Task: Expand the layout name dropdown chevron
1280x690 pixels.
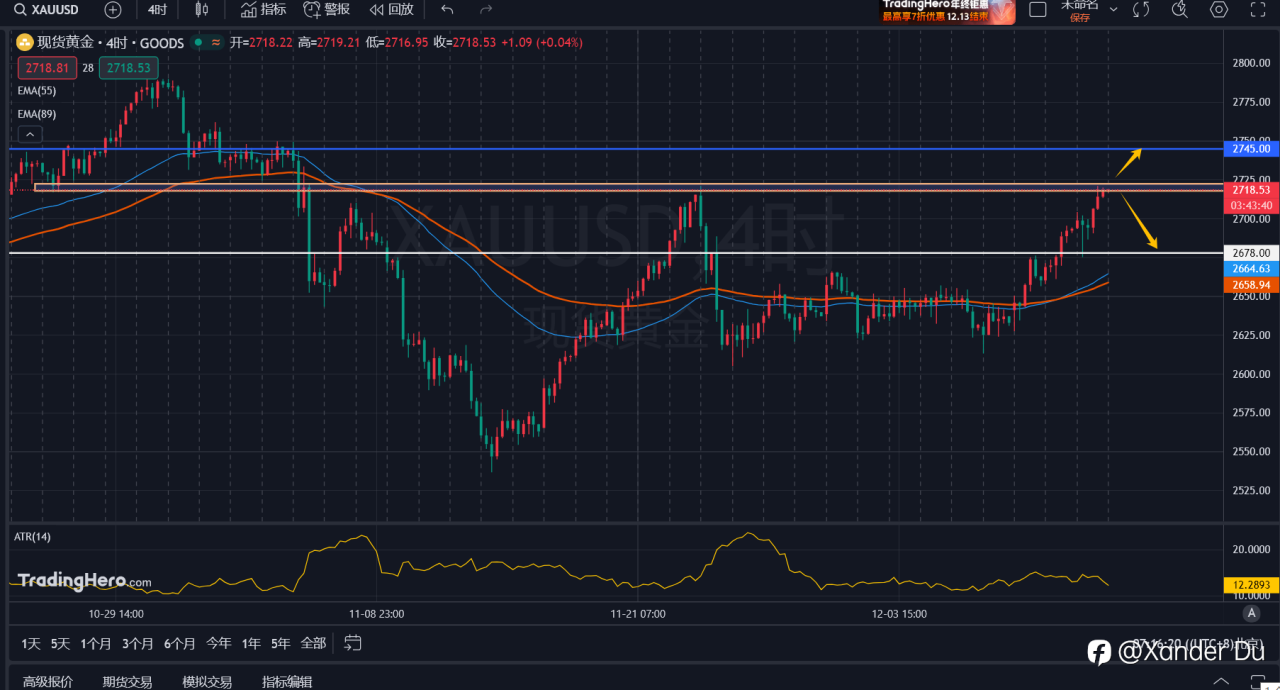Action: [1114, 10]
